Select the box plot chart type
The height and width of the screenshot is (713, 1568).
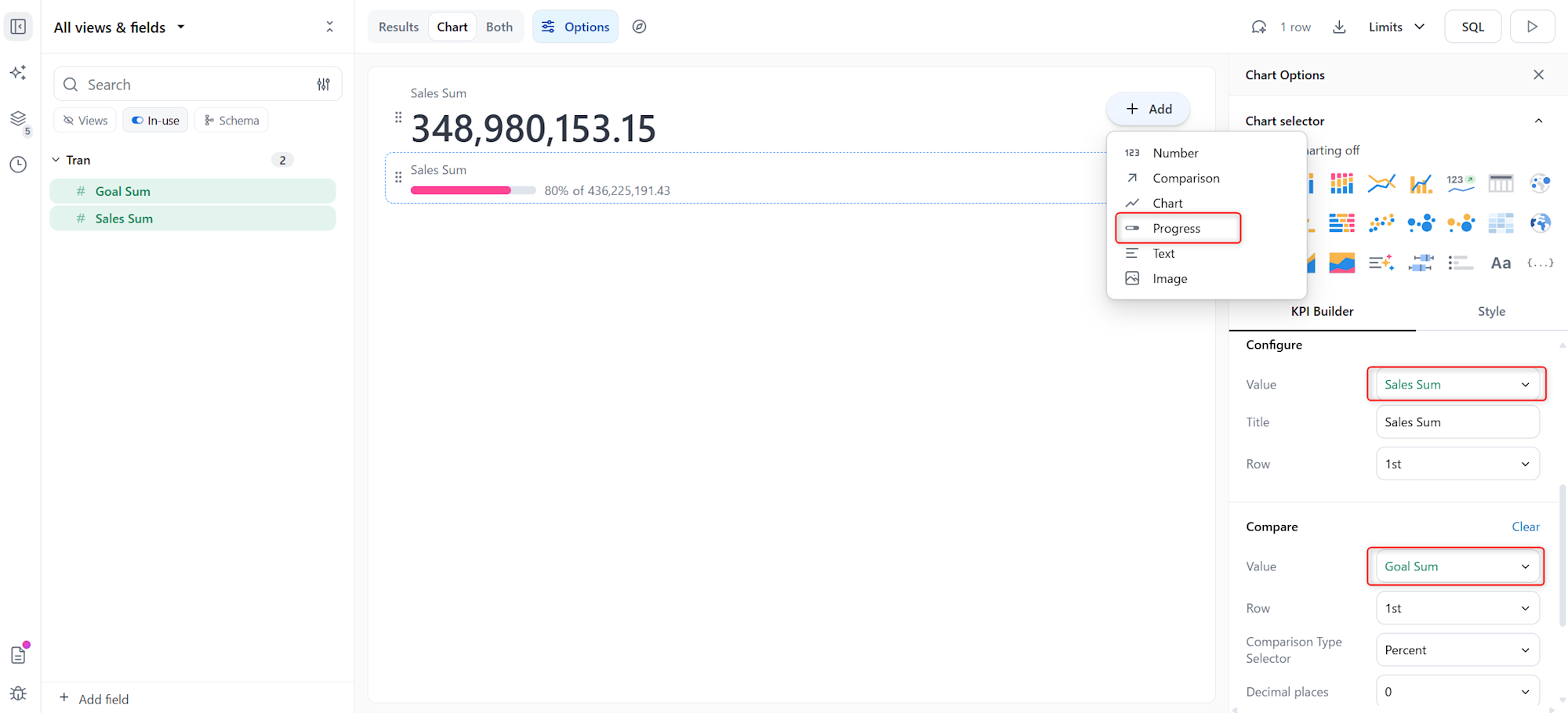point(1421,263)
